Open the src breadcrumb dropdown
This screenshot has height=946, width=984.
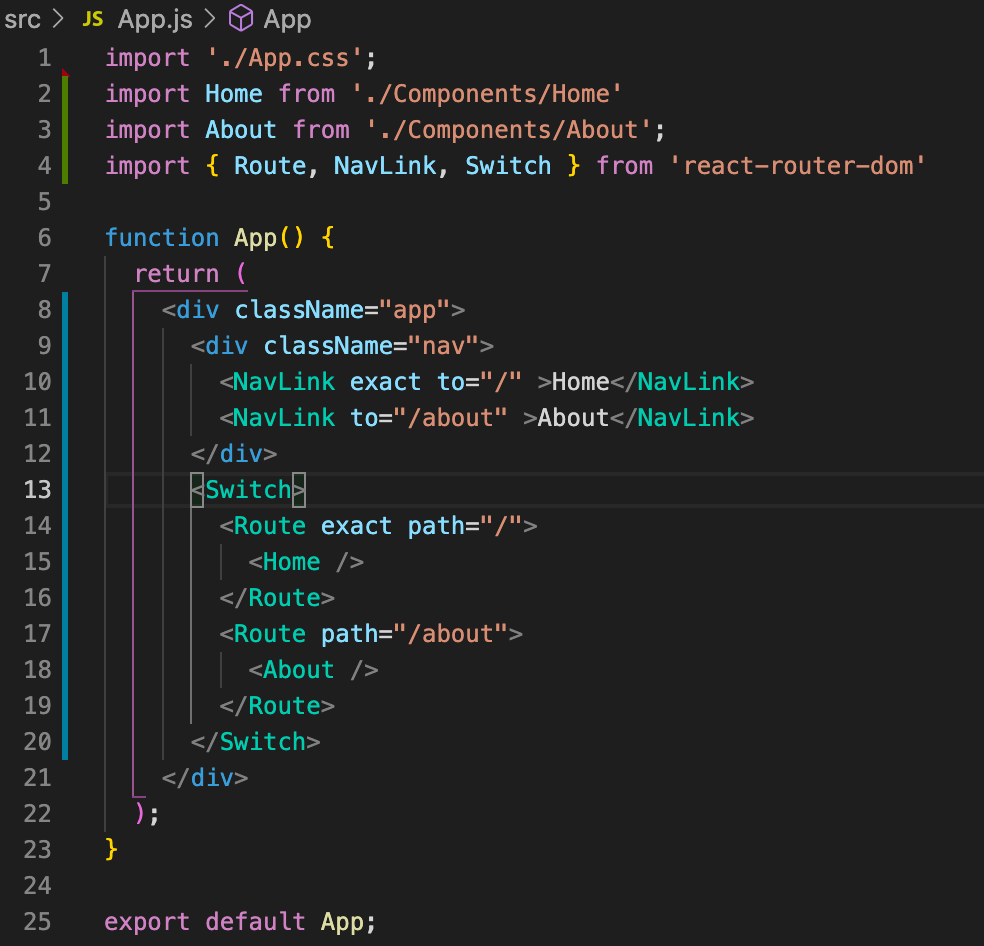(22, 18)
